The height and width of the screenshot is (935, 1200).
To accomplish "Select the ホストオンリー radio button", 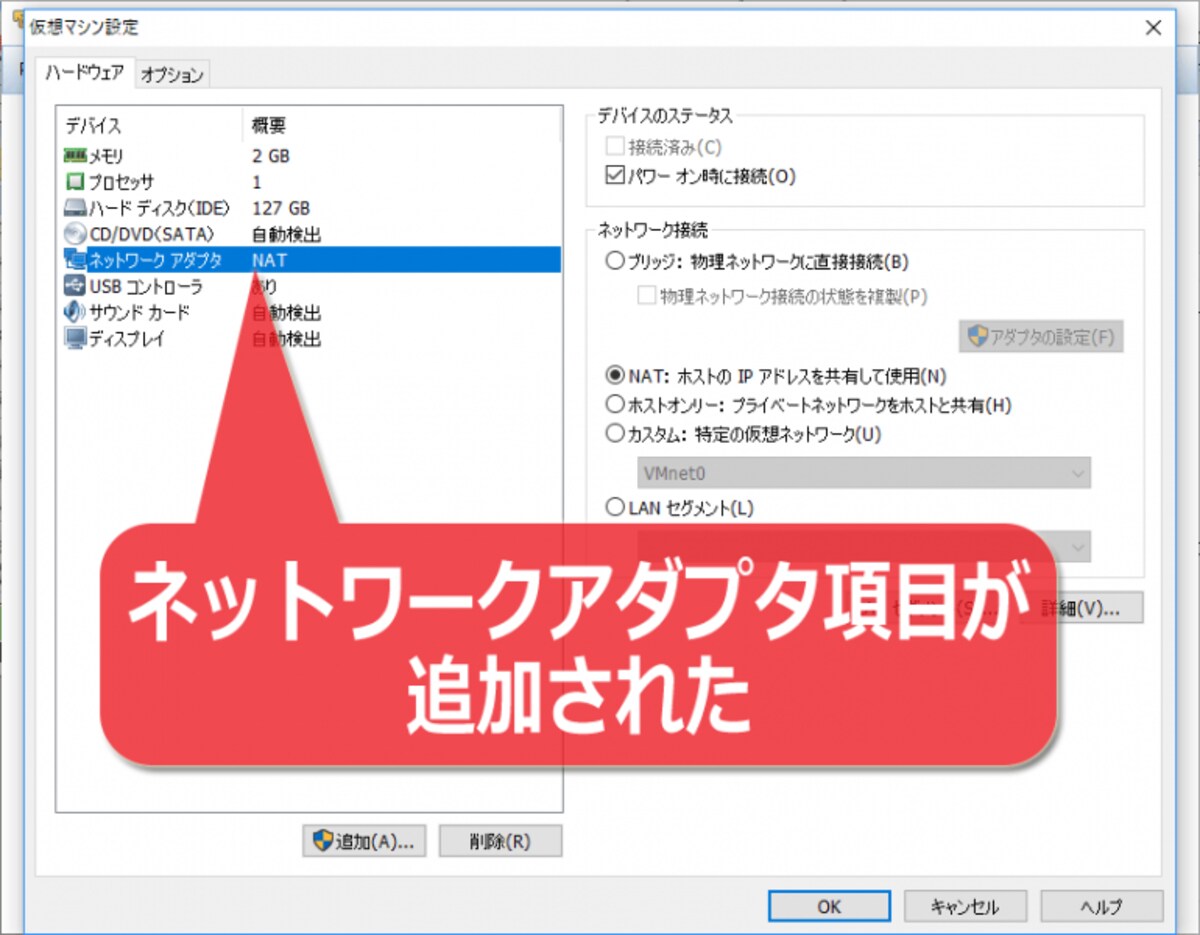I will point(615,405).
